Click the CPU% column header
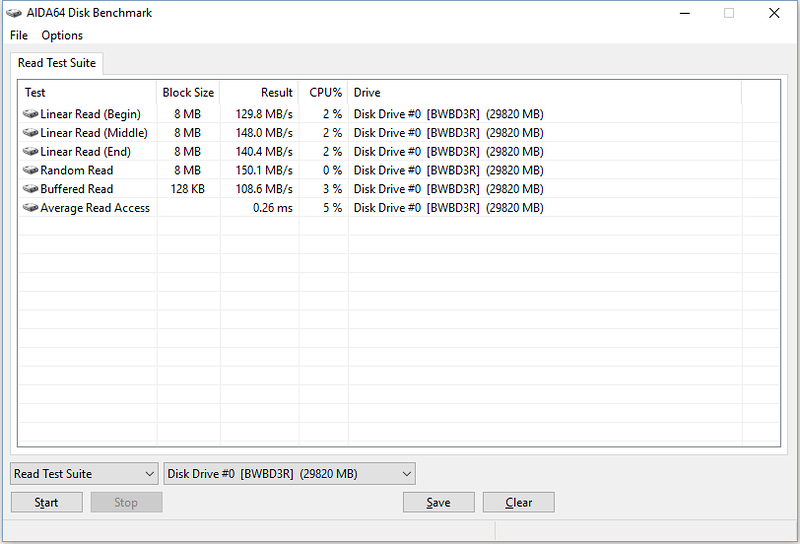The height and width of the screenshot is (544, 800). (323, 92)
